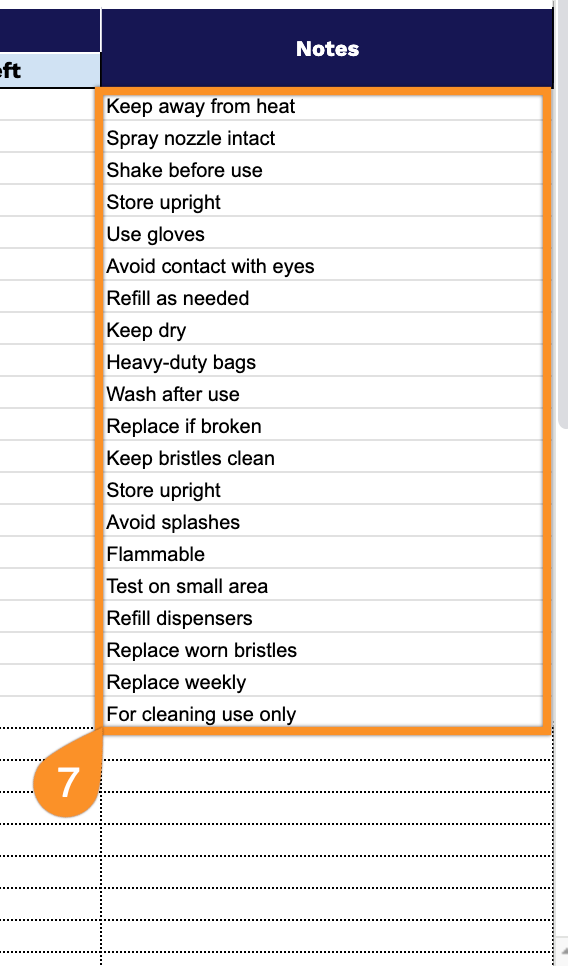Screen dimensions: 568x966
Task: Click the 'Wash after use' cell
Action: [x=322, y=394]
